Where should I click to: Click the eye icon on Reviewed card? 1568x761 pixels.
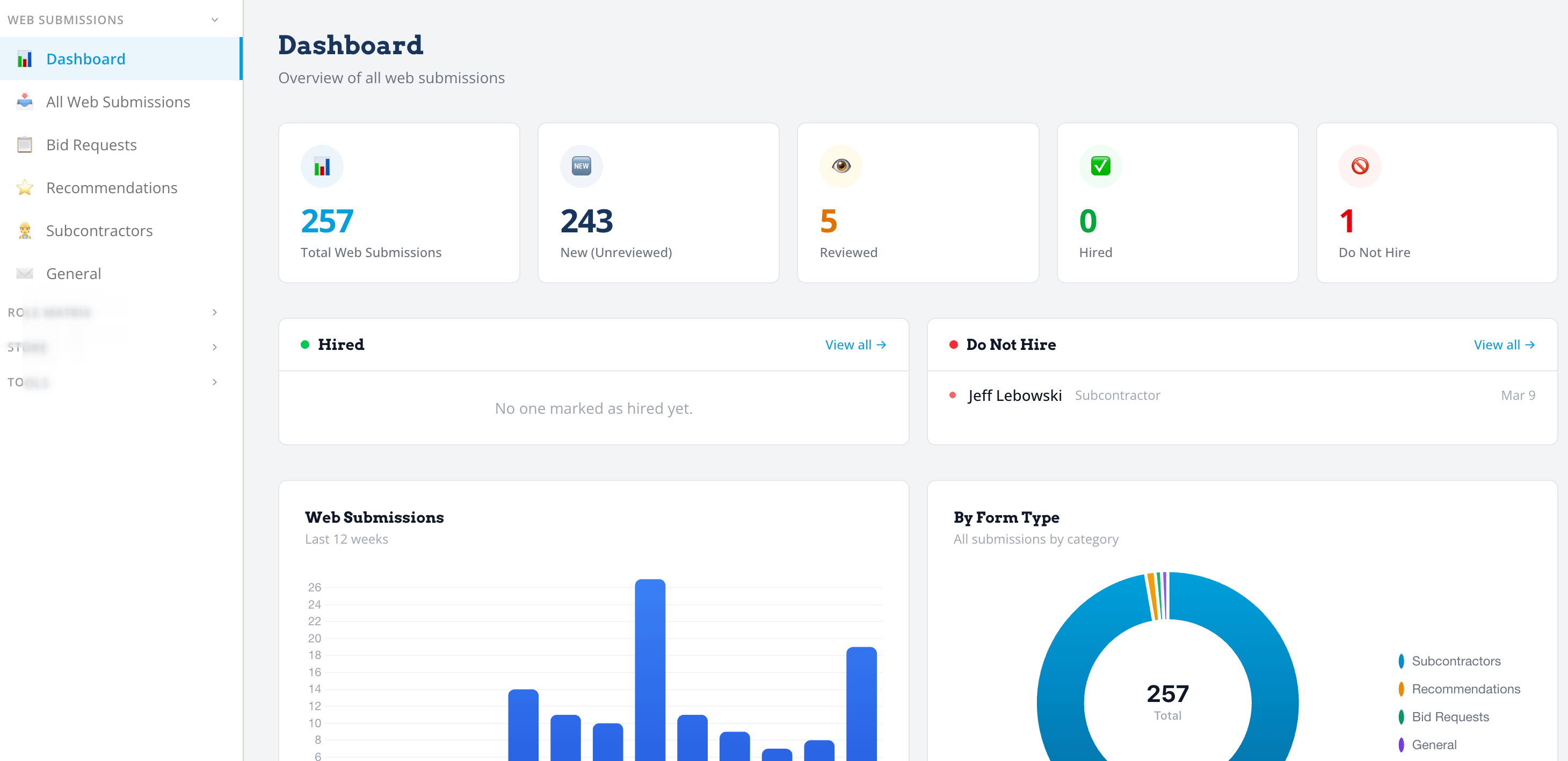point(840,166)
